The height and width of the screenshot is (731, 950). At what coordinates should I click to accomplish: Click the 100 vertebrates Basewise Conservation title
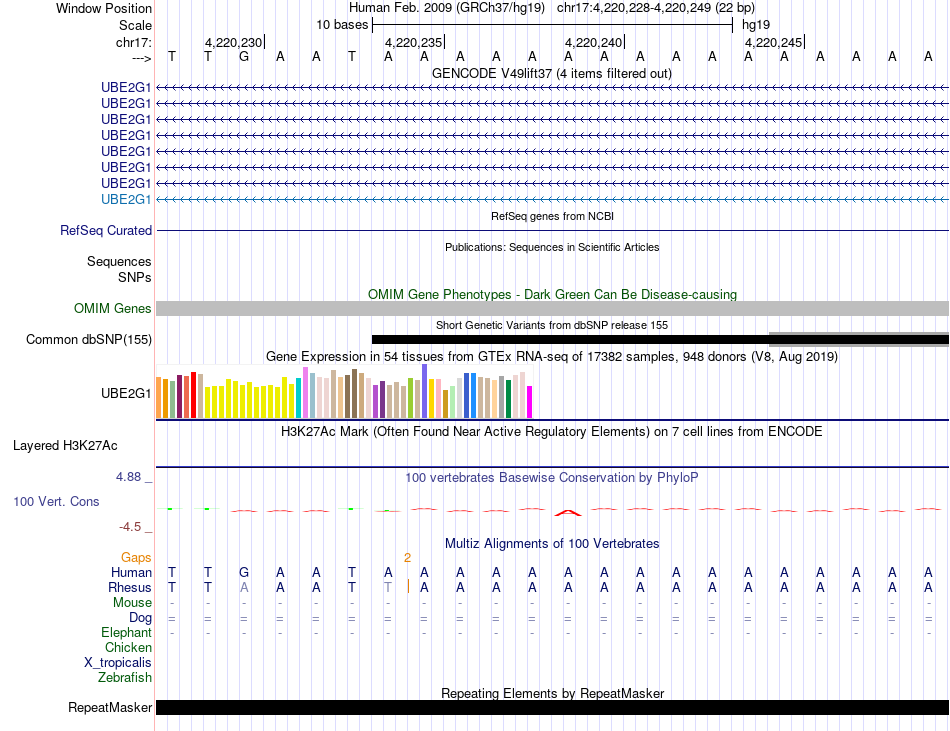click(x=552, y=477)
